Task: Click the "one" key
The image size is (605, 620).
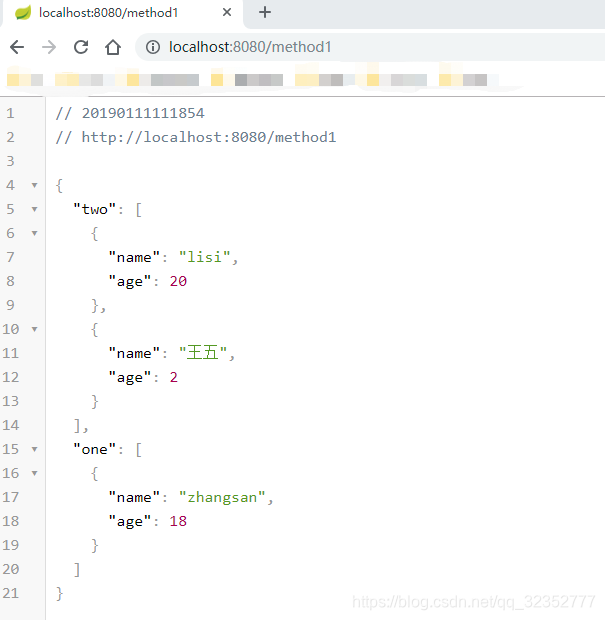Action: click(x=95, y=449)
